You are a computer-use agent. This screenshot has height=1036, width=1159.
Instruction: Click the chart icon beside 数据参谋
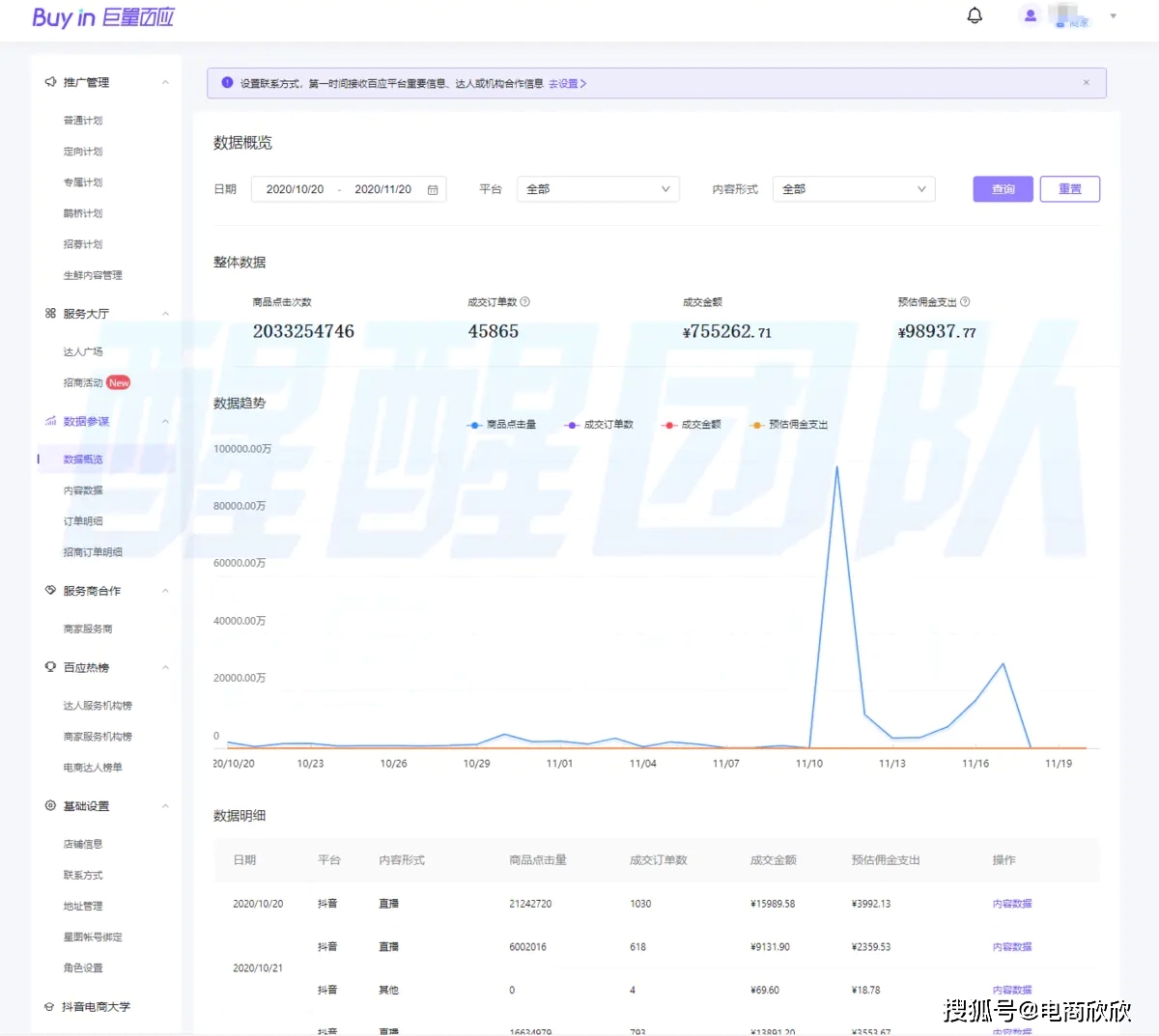(x=50, y=421)
